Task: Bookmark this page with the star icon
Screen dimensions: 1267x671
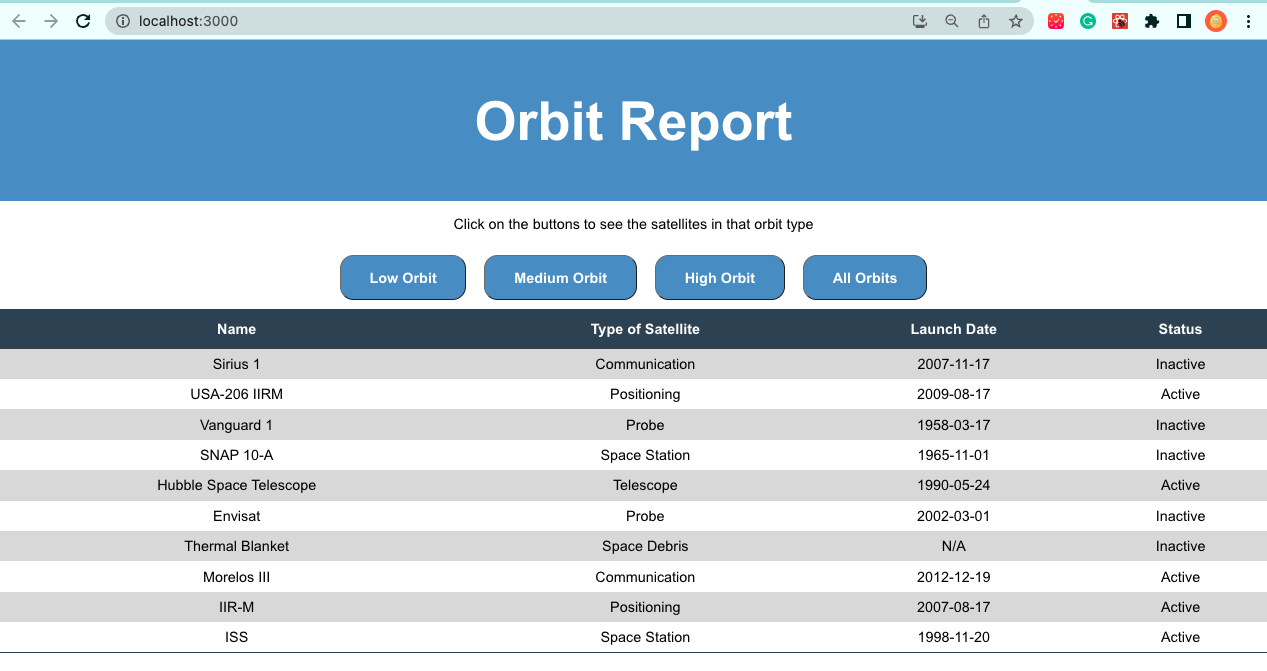Action: [x=1016, y=21]
